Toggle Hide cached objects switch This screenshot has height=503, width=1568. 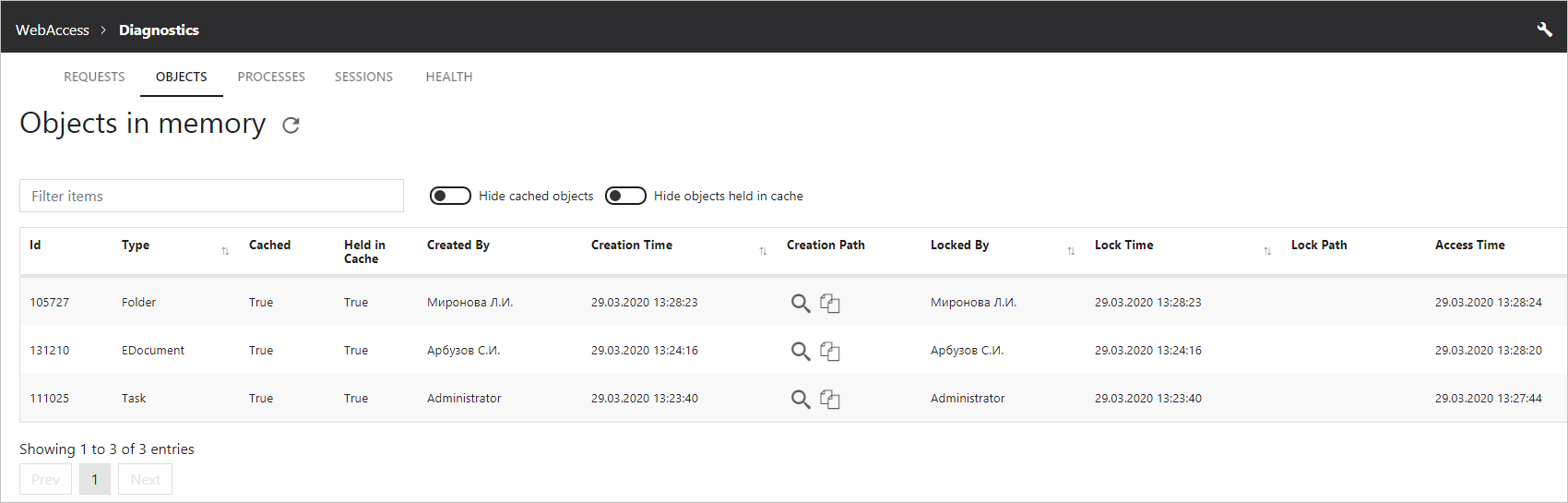(450, 196)
